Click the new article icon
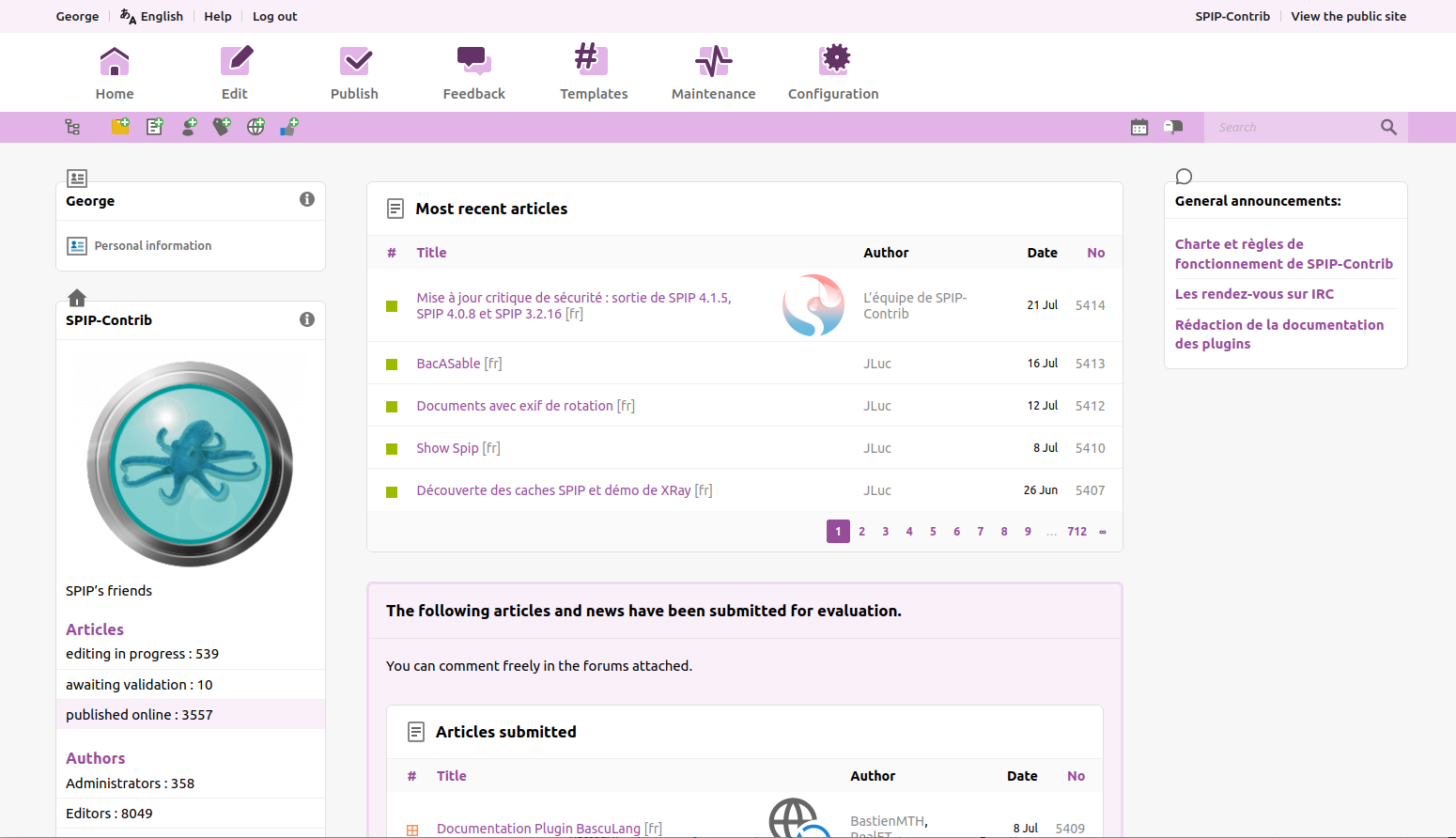This screenshot has height=838, width=1456. coord(155,127)
